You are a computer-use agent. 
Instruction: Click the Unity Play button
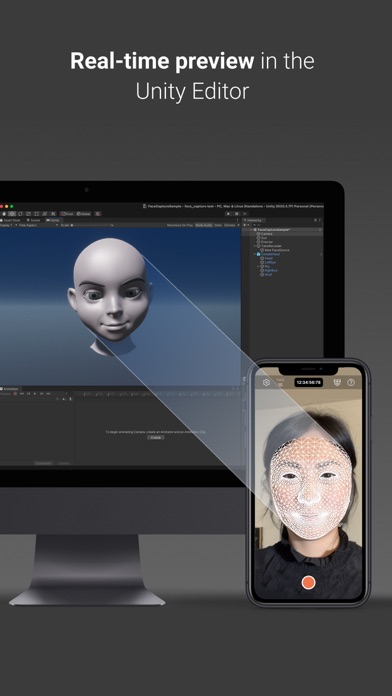(x=228, y=214)
